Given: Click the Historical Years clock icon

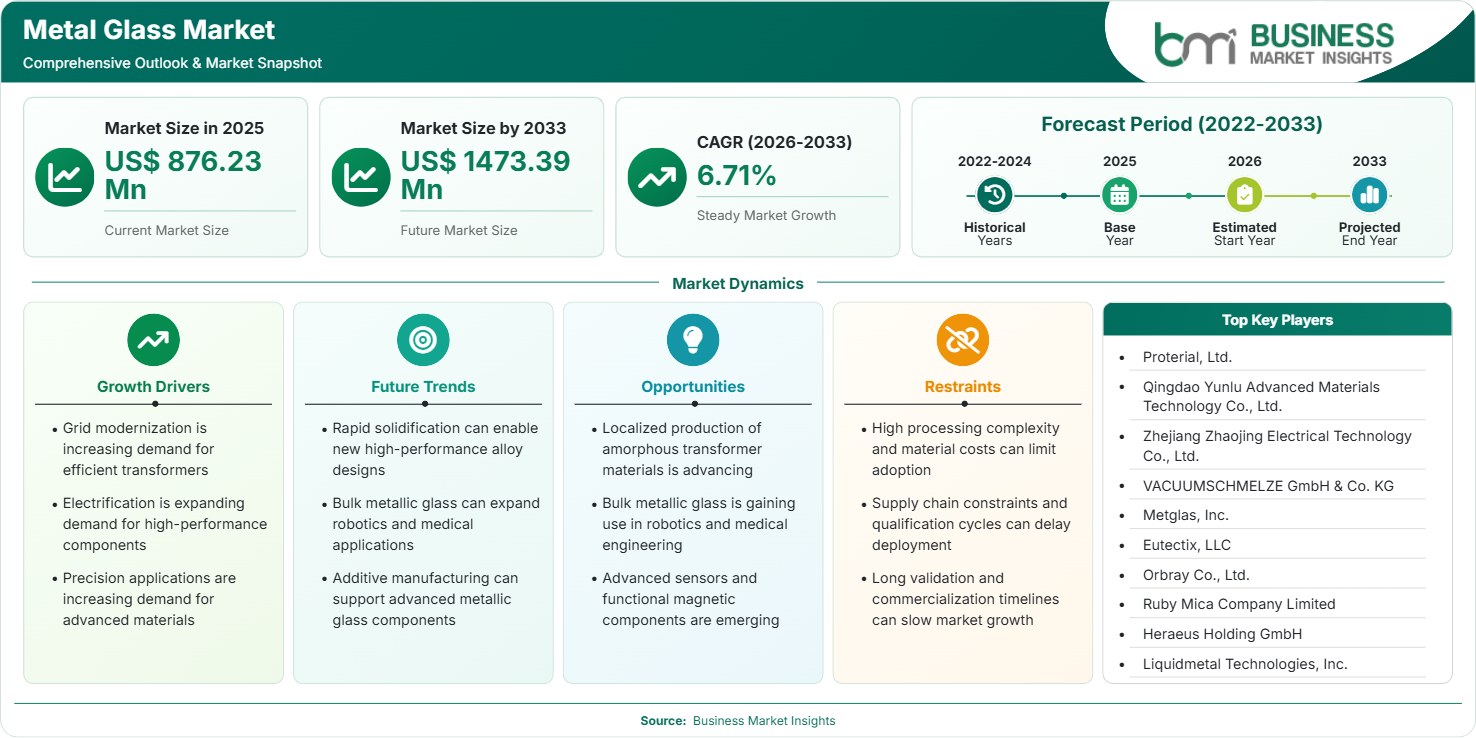Looking at the screenshot, I should (994, 195).
